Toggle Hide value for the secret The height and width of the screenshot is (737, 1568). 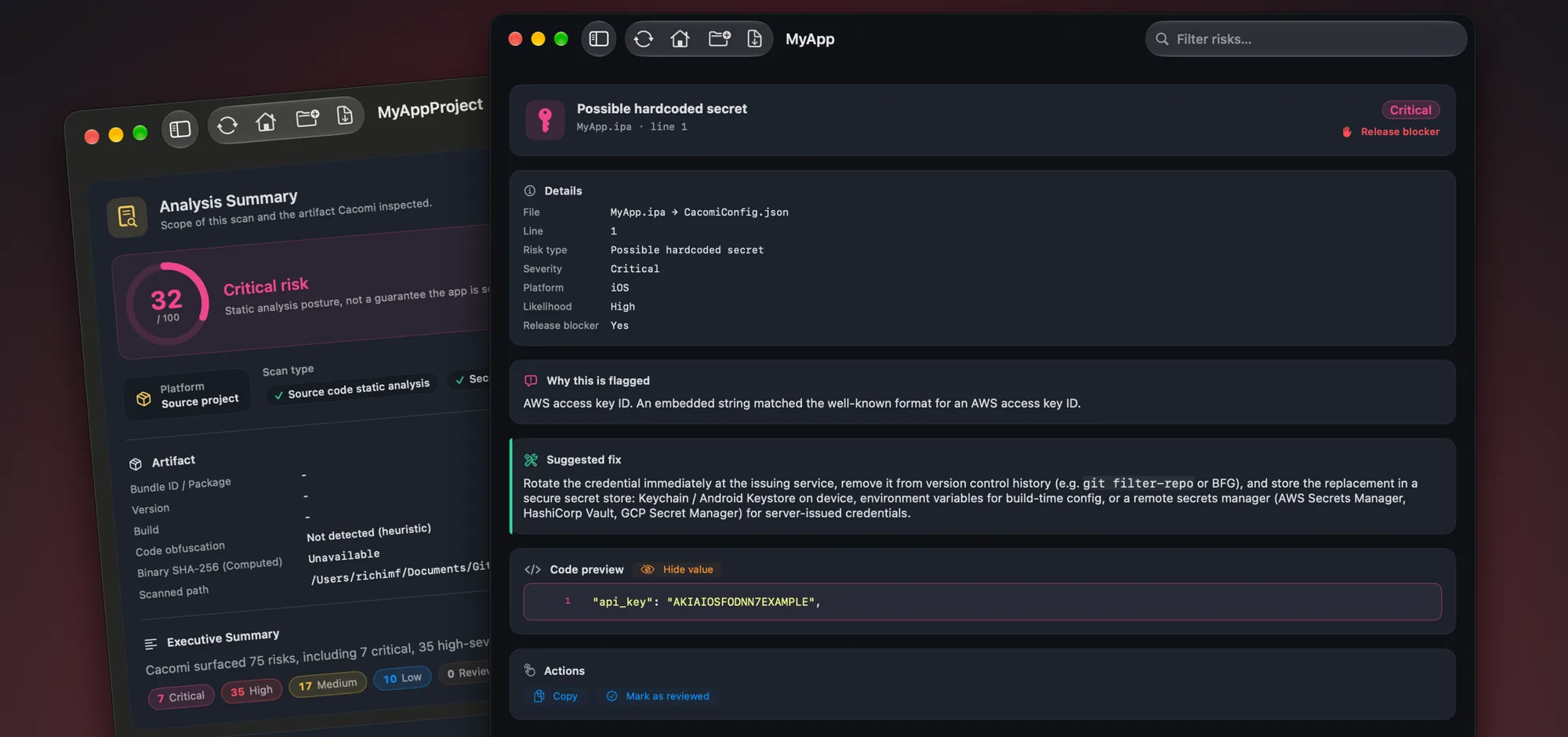click(x=677, y=569)
